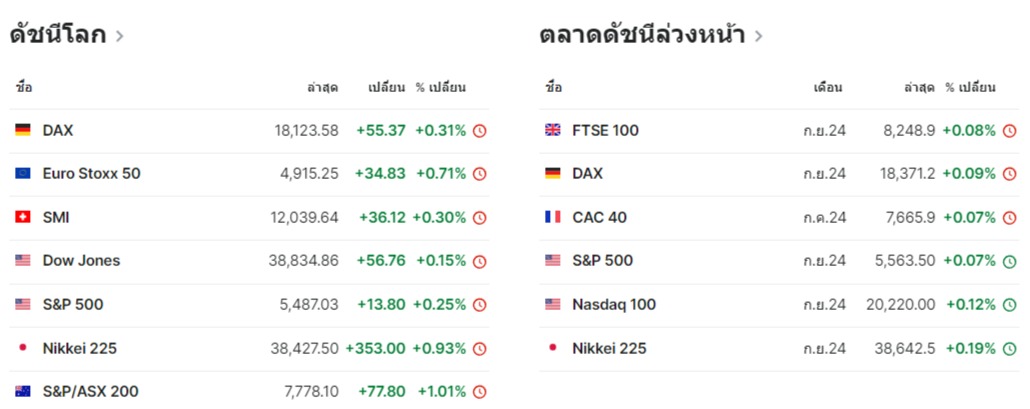
Task: Open the S&P/ASX 200 index link
Action: click(x=90, y=391)
